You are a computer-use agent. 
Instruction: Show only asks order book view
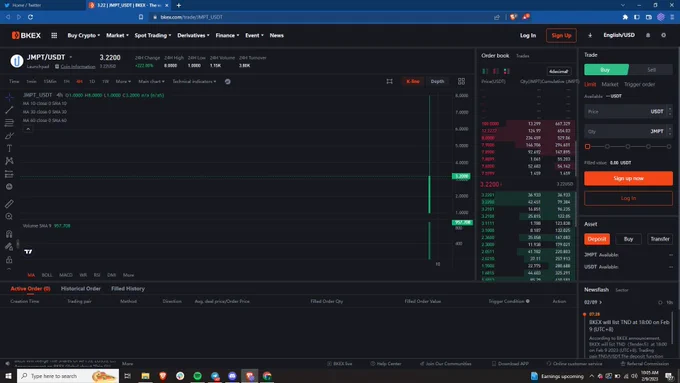point(496,71)
